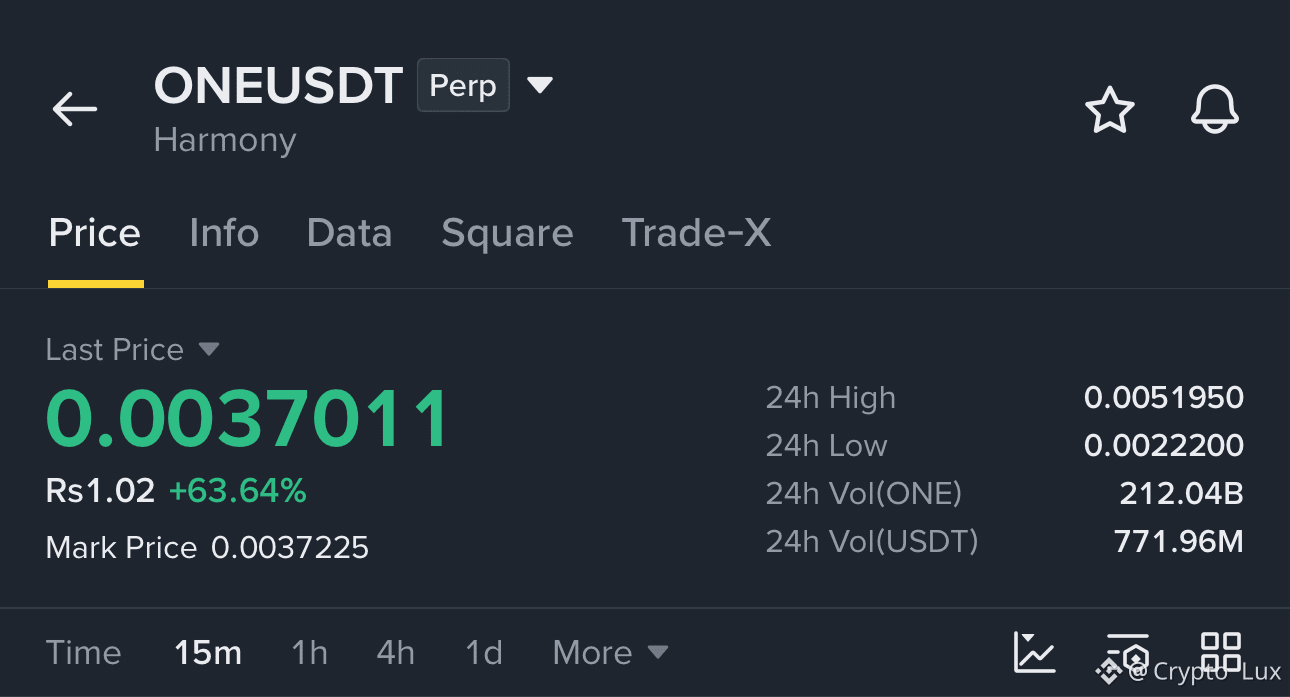Select the 1h timeframe
The image size is (1290, 697).
click(x=309, y=653)
